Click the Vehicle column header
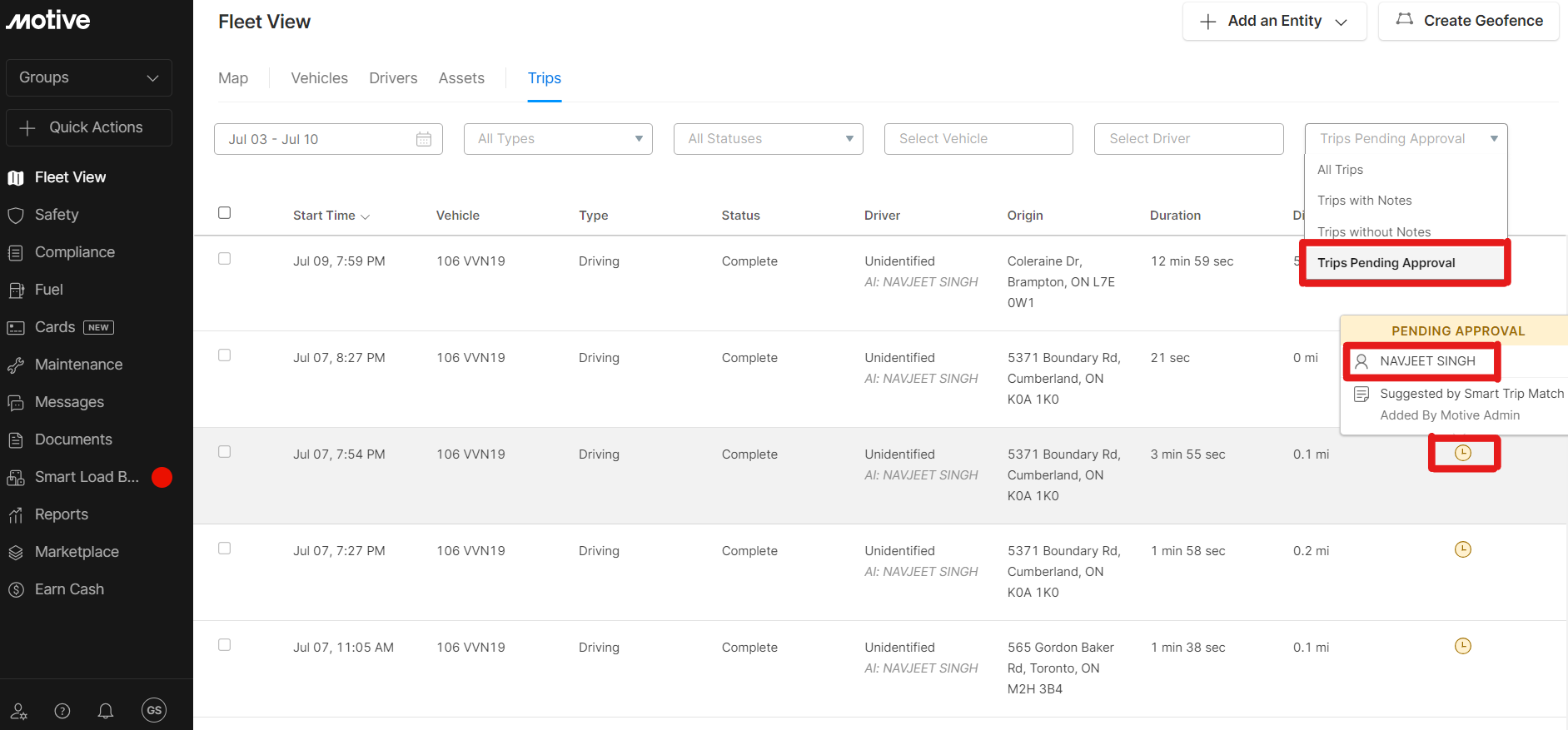Screen dimensions: 1568x730 pos(458,216)
